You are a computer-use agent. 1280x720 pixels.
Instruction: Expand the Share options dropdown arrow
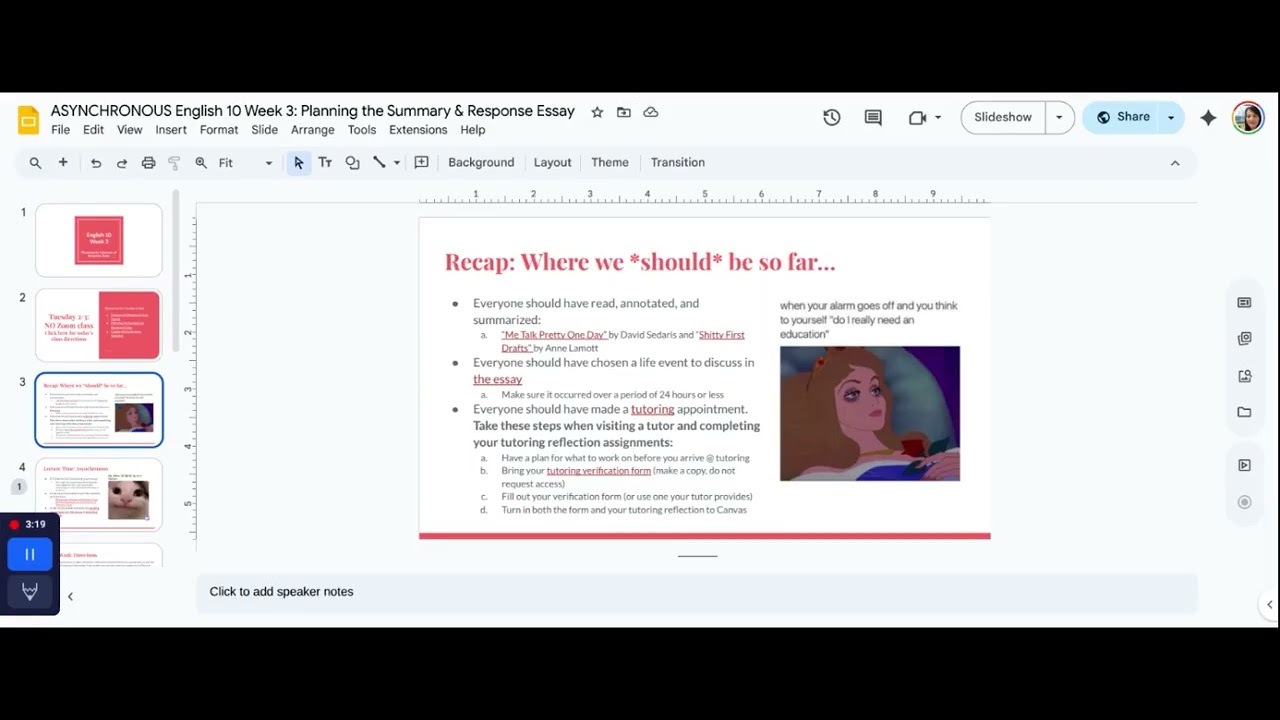tap(1171, 117)
